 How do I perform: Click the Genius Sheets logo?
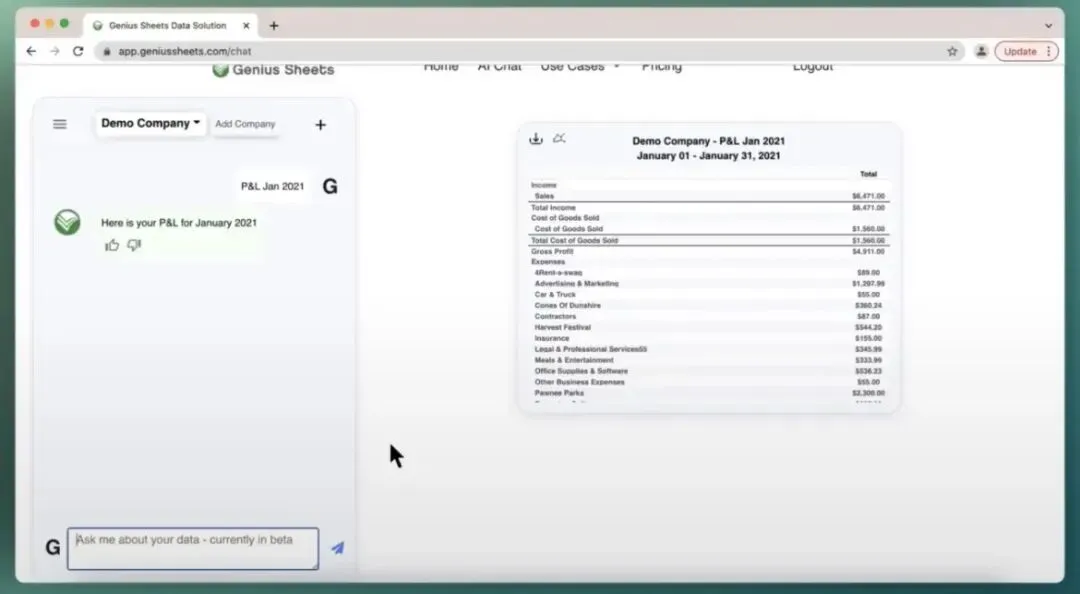(x=273, y=70)
